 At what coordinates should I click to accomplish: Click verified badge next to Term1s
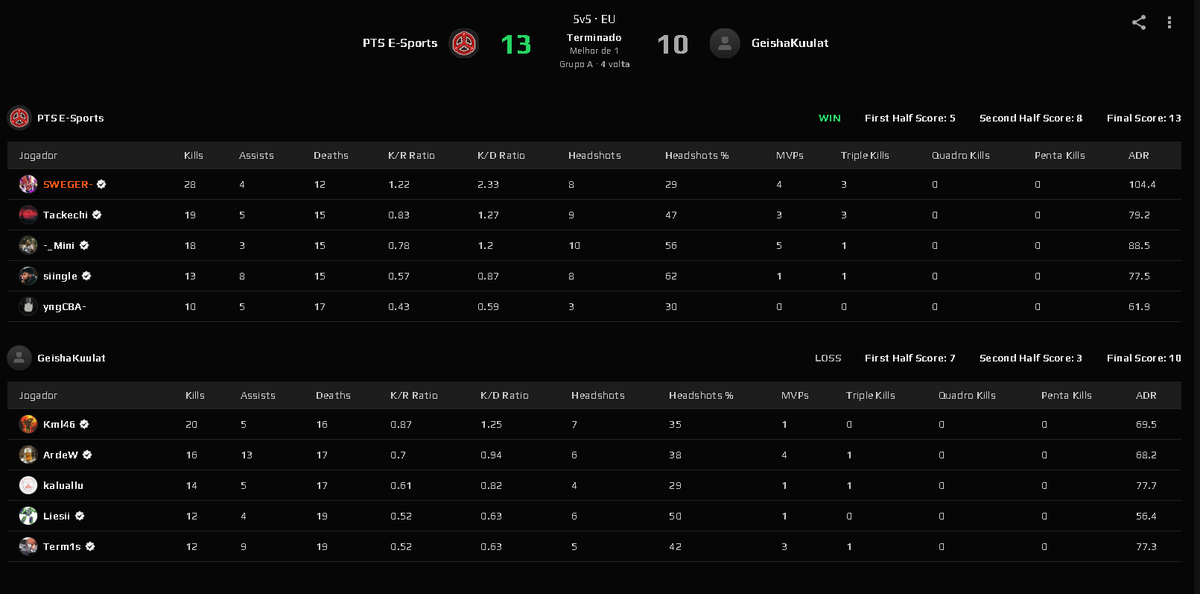click(90, 547)
